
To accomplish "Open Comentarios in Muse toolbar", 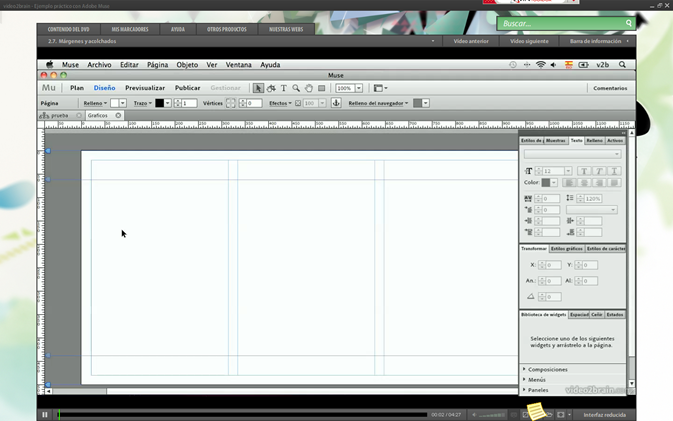I will [610, 88].
